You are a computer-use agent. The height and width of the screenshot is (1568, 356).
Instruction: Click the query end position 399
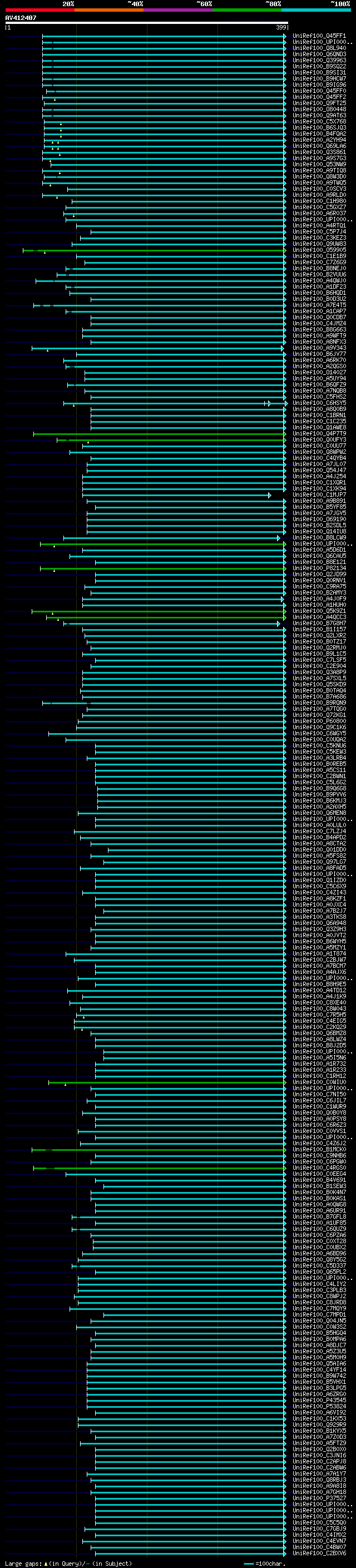click(x=281, y=27)
